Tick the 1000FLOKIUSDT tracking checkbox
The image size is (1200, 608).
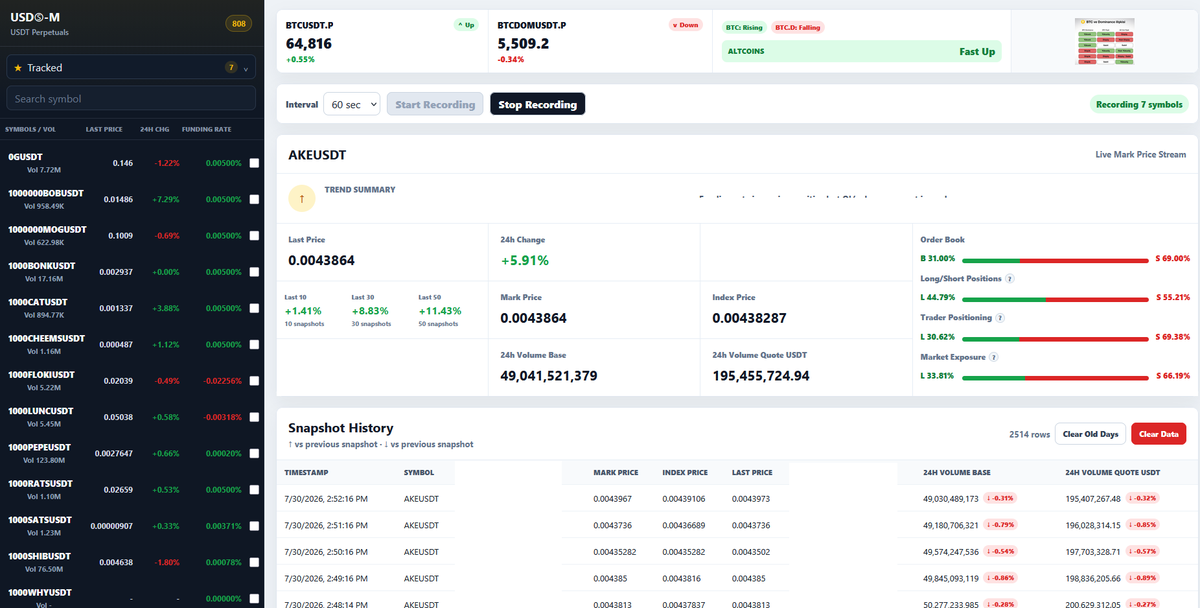[254, 381]
